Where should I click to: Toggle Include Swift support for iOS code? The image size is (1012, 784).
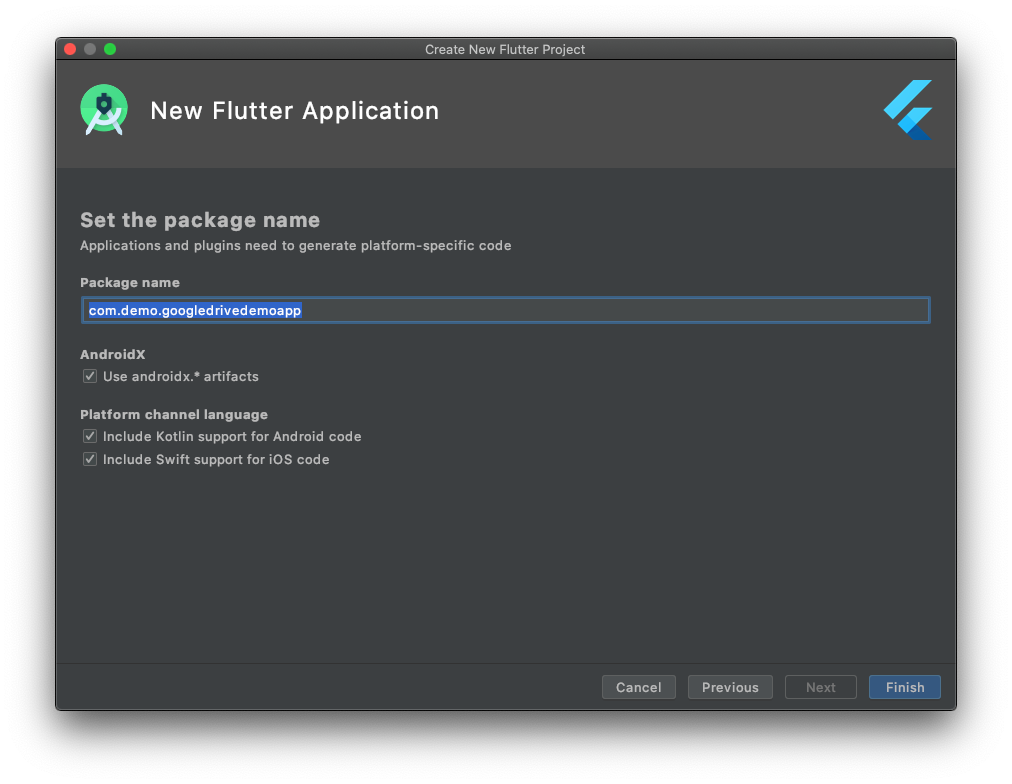coord(90,459)
